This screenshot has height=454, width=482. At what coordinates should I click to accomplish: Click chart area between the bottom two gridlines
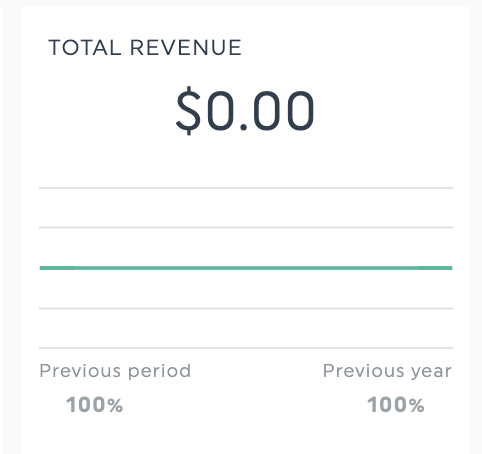click(x=246, y=328)
